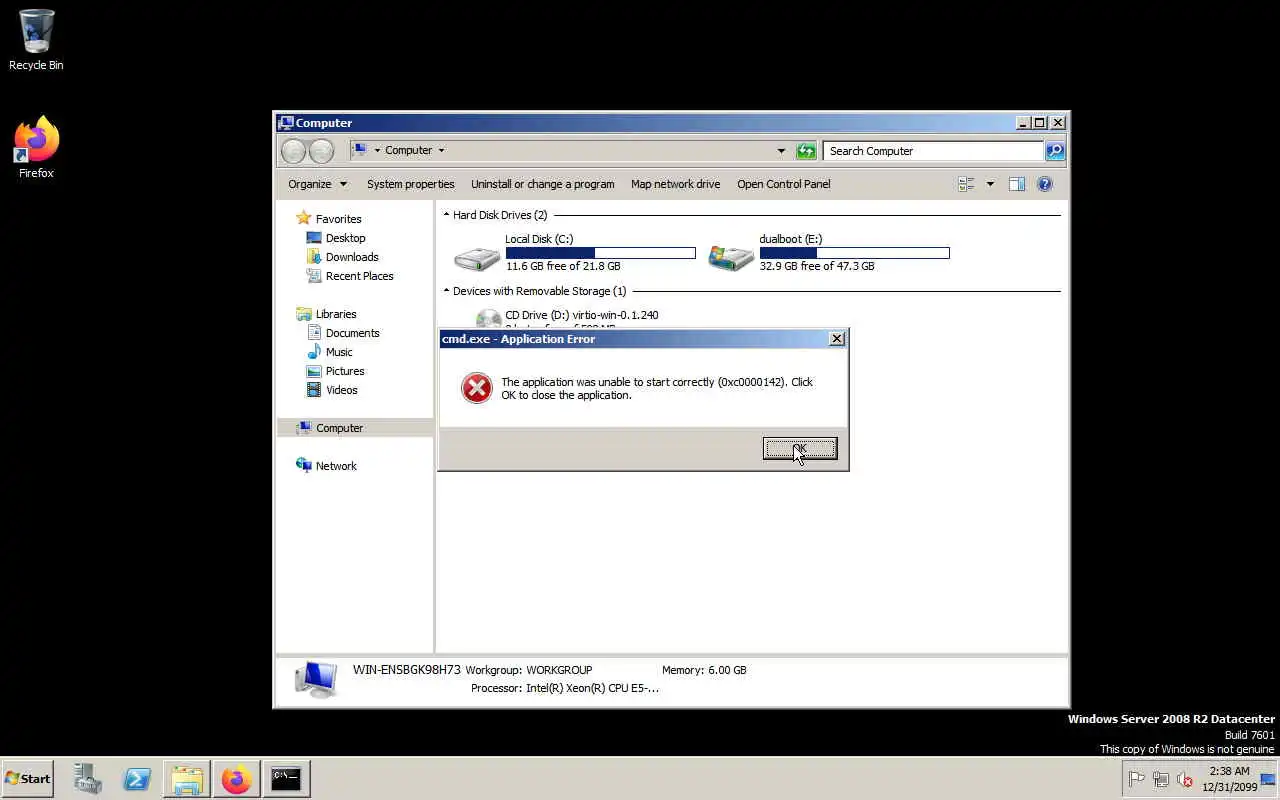
Task: Open the Organize menu
Action: click(317, 184)
